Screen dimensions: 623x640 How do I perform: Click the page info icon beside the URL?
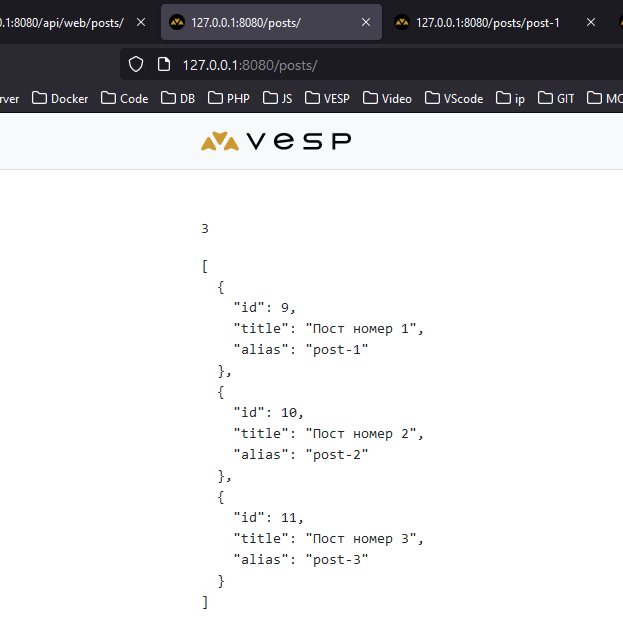pyautogui.click(x=164, y=65)
